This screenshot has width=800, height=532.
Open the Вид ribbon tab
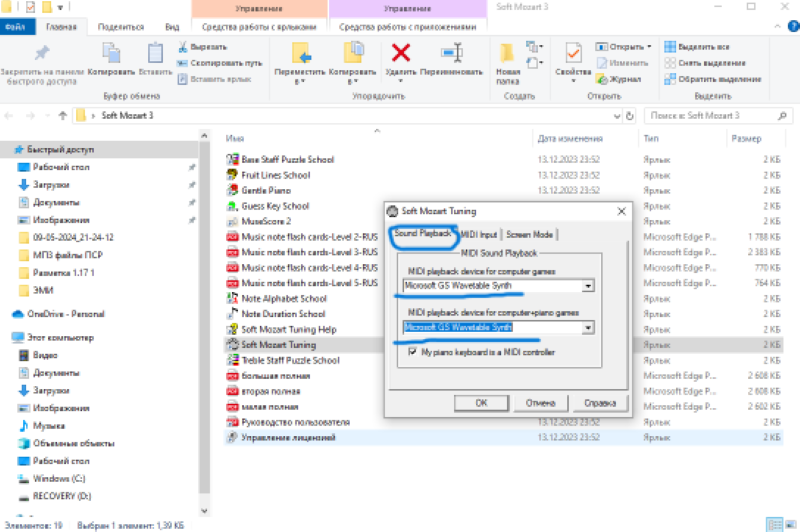pos(172,27)
